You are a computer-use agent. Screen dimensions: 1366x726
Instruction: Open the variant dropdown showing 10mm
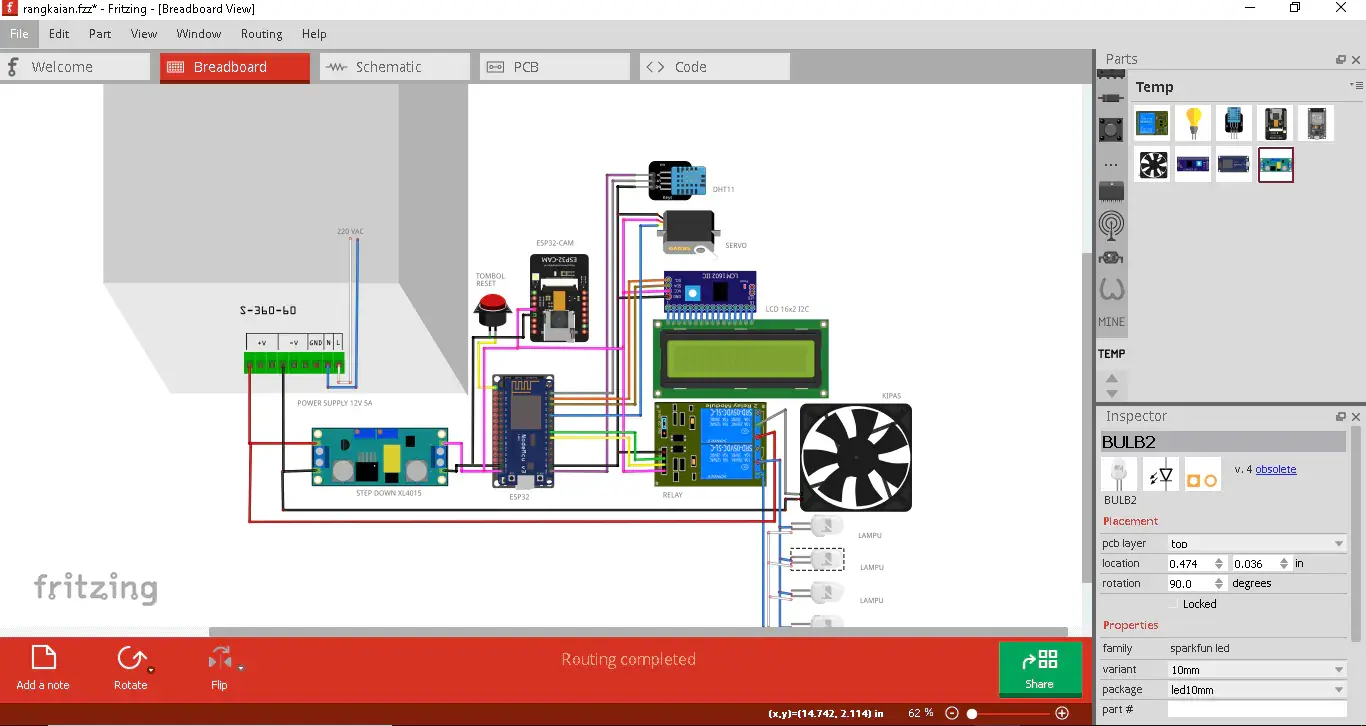point(1257,670)
